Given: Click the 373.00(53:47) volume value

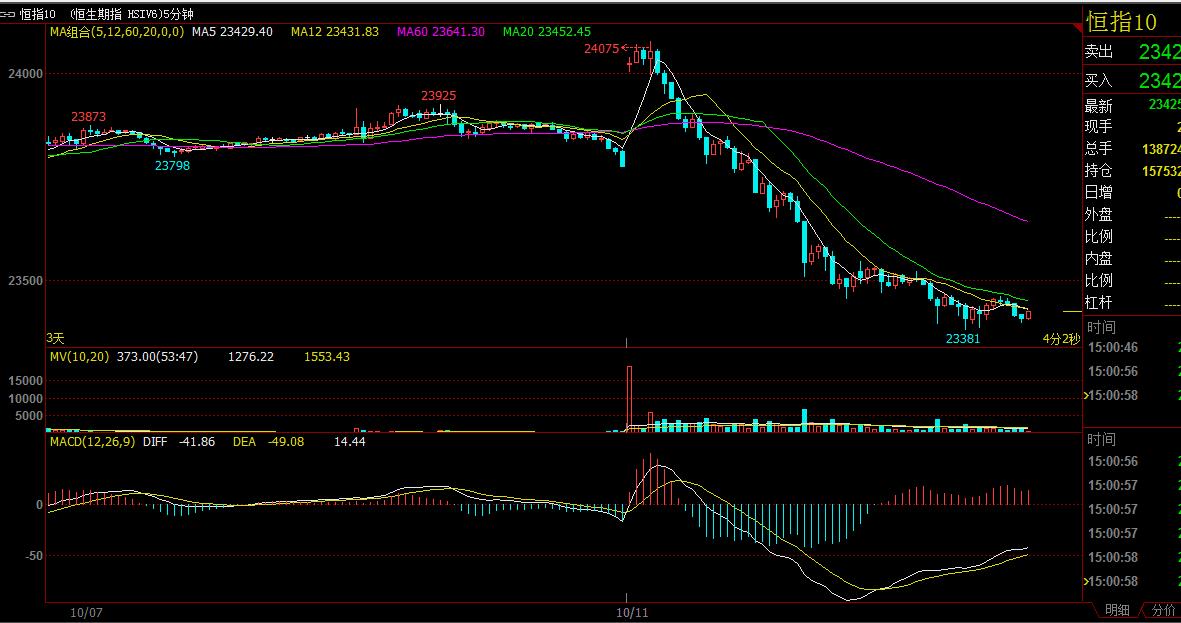Looking at the screenshot, I should point(157,356).
